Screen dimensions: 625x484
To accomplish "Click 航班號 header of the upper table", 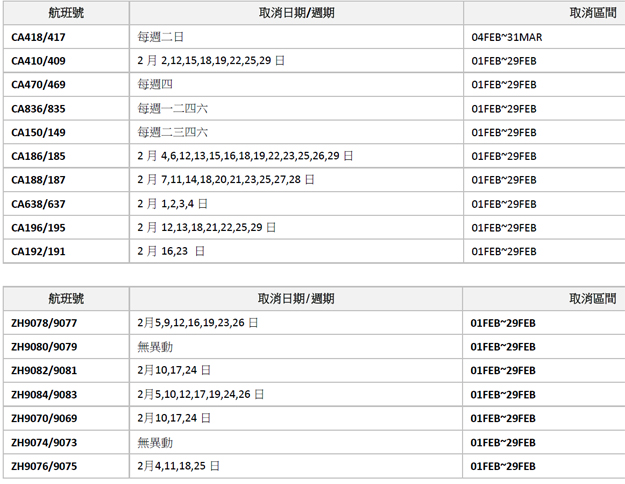I will click(x=66, y=13).
